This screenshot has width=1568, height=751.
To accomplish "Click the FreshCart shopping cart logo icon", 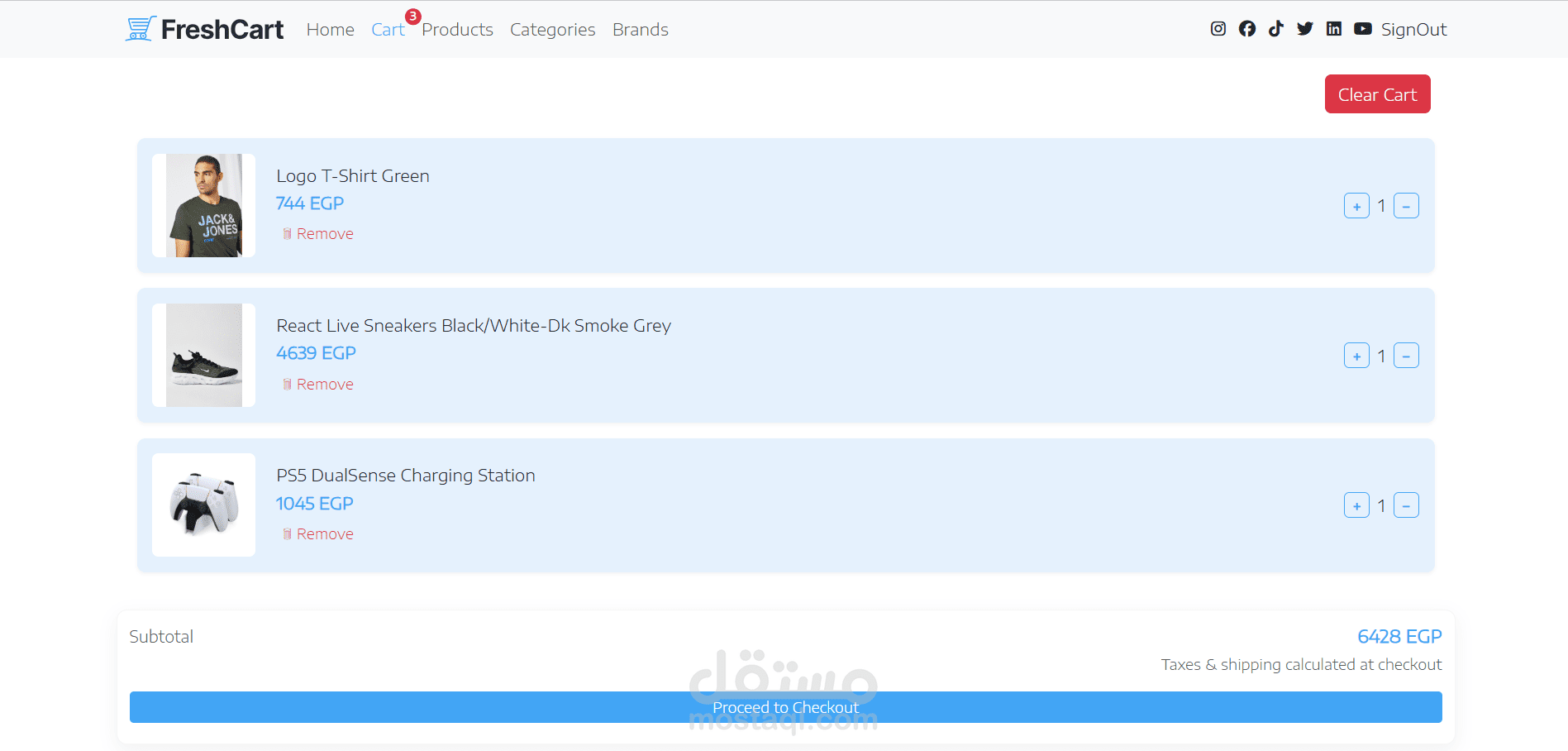I will point(141,29).
